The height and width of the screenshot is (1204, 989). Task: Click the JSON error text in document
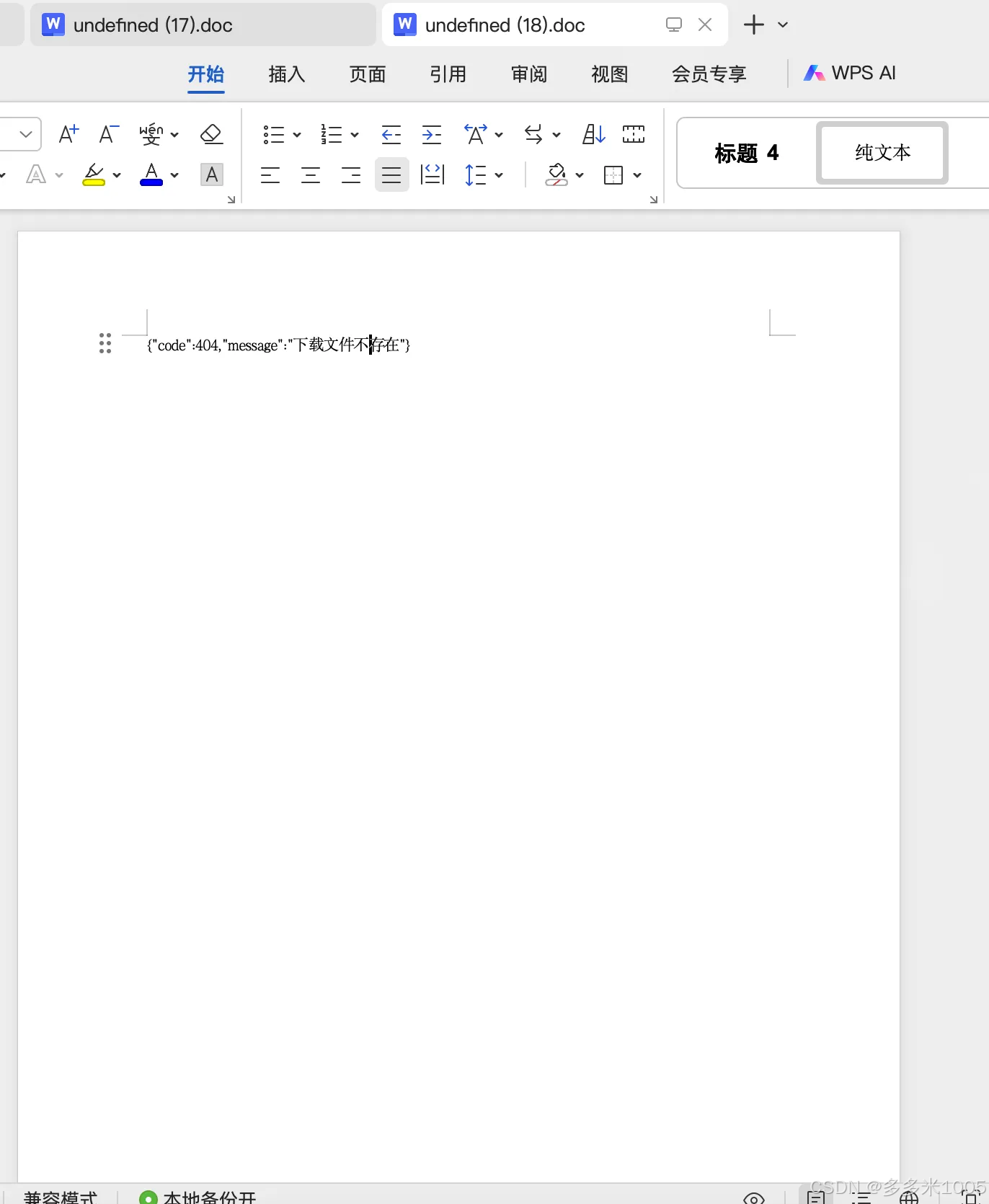pos(279,345)
